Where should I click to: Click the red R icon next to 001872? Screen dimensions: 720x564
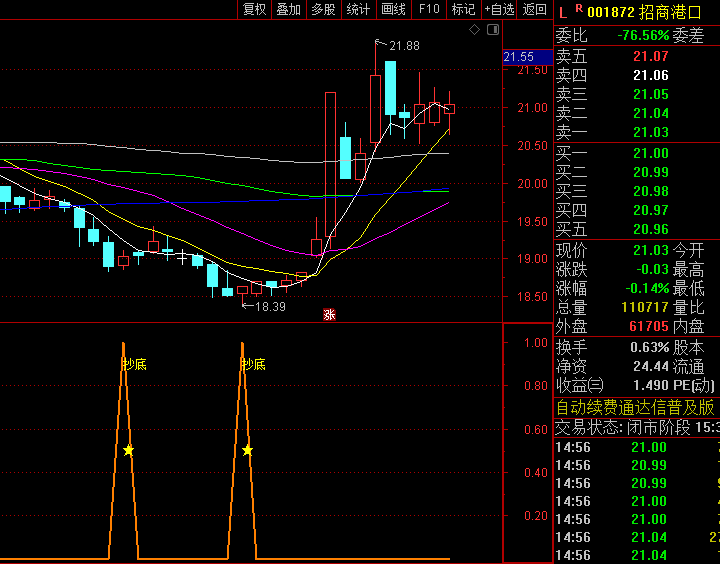click(x=578, y=10)
